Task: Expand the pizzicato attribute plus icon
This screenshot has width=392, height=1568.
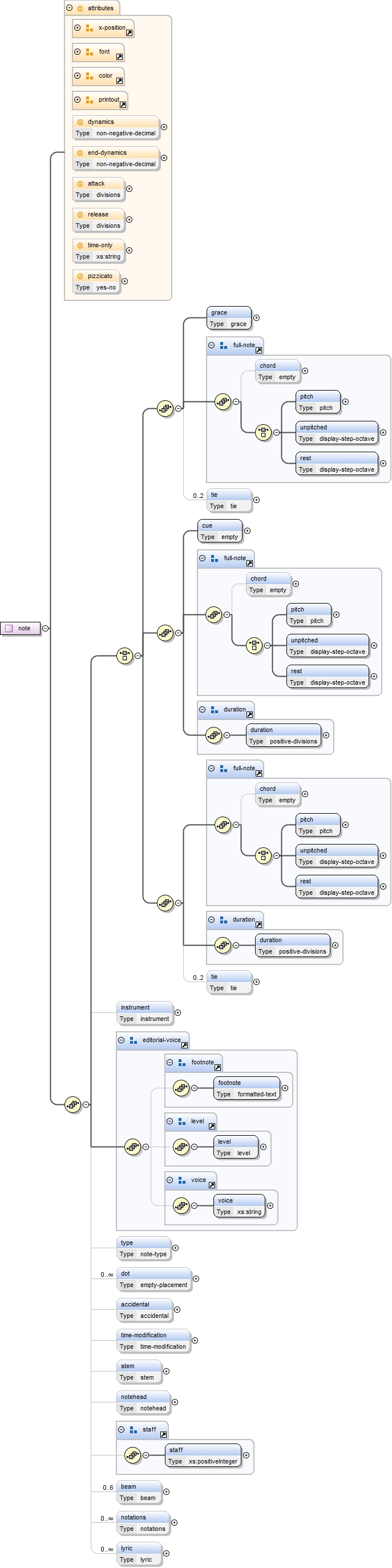Action: click(x=125, y=281)
